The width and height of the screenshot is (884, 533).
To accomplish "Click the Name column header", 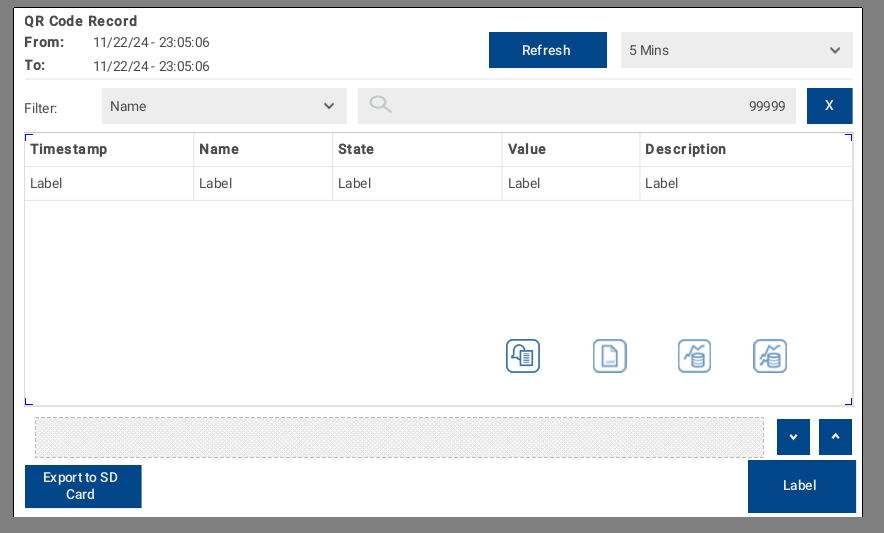I will click(x=263, y=149).
